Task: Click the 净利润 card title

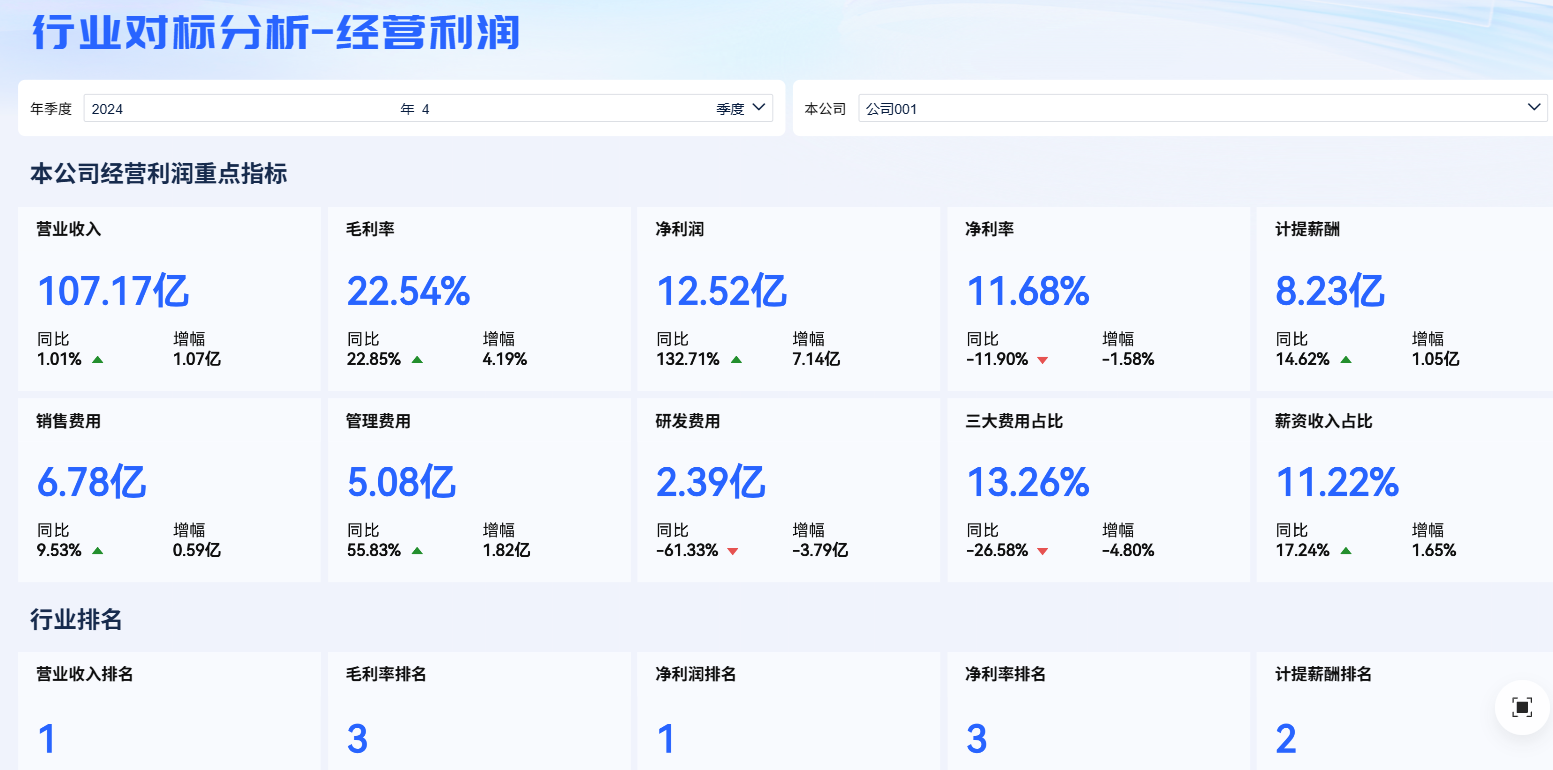Action: [680, 229]
